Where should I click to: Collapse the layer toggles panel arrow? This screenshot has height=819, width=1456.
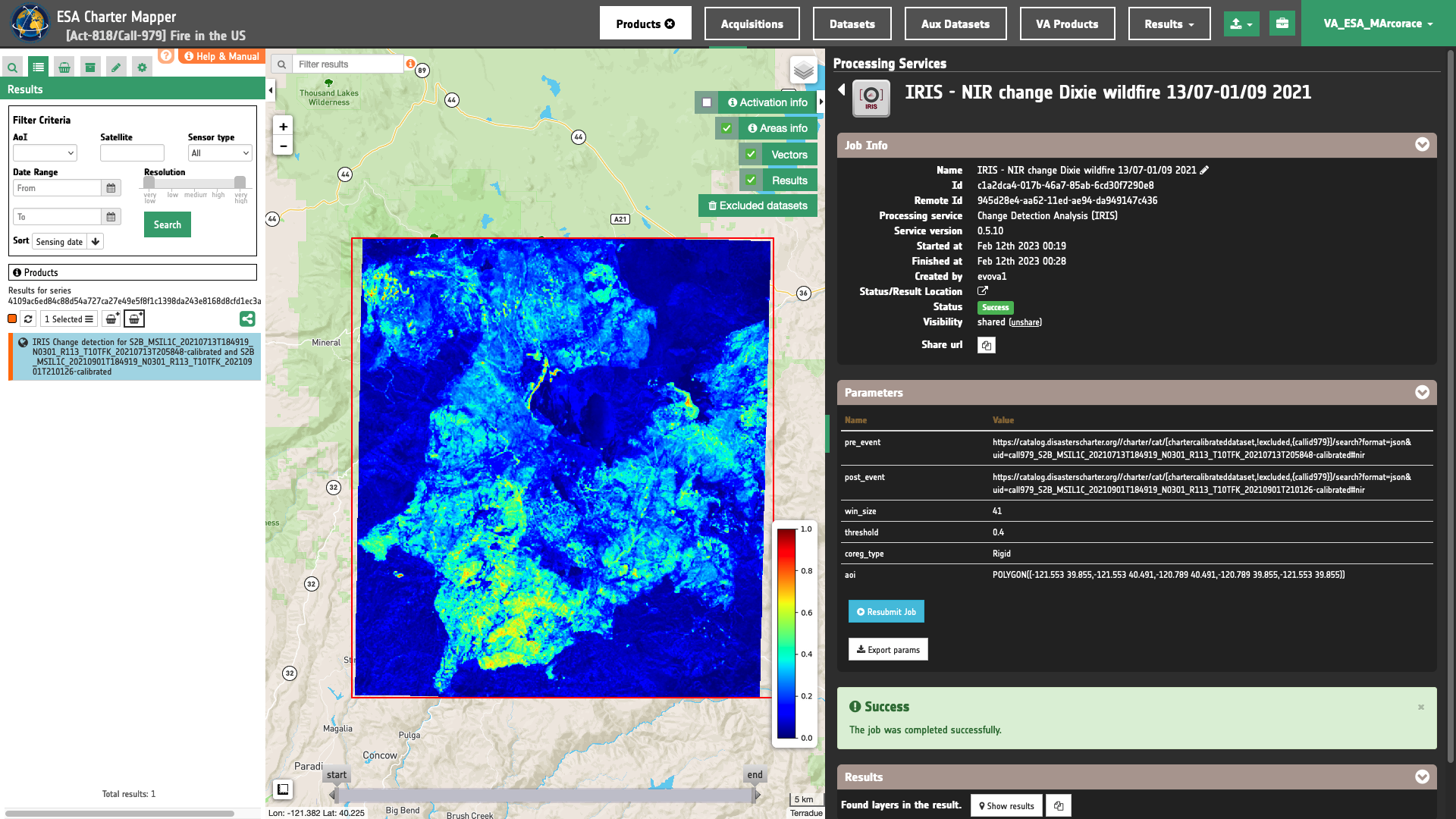tap(821, 102)
